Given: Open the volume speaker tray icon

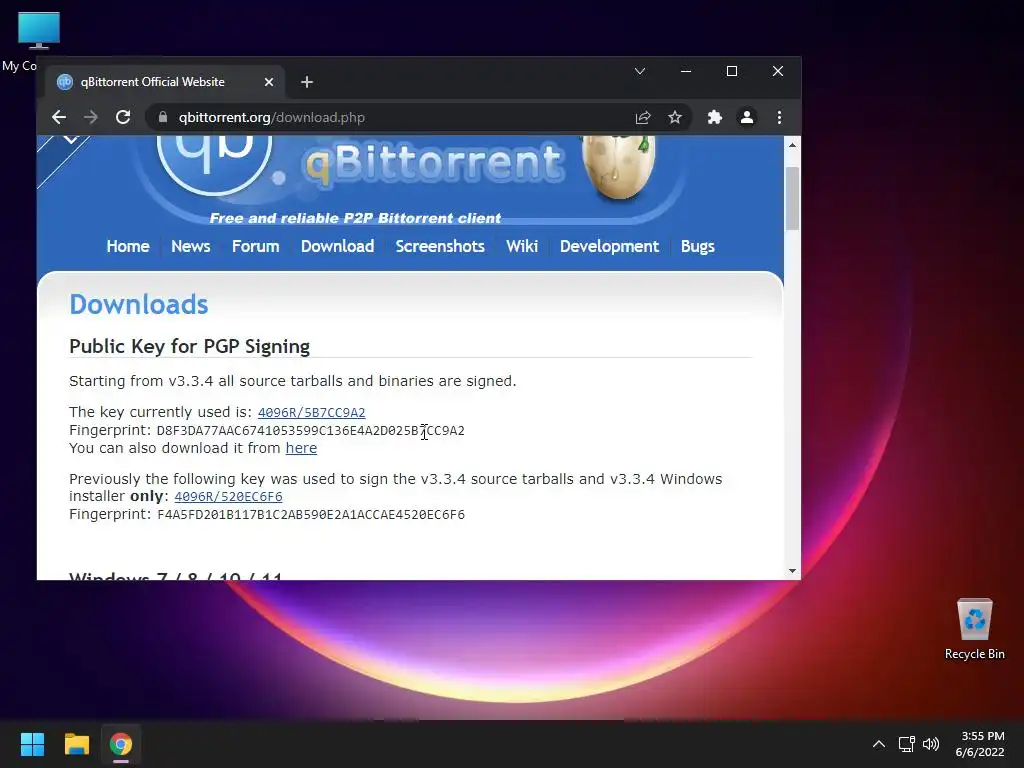Looking at the screenshot, I should pos(931,744).
